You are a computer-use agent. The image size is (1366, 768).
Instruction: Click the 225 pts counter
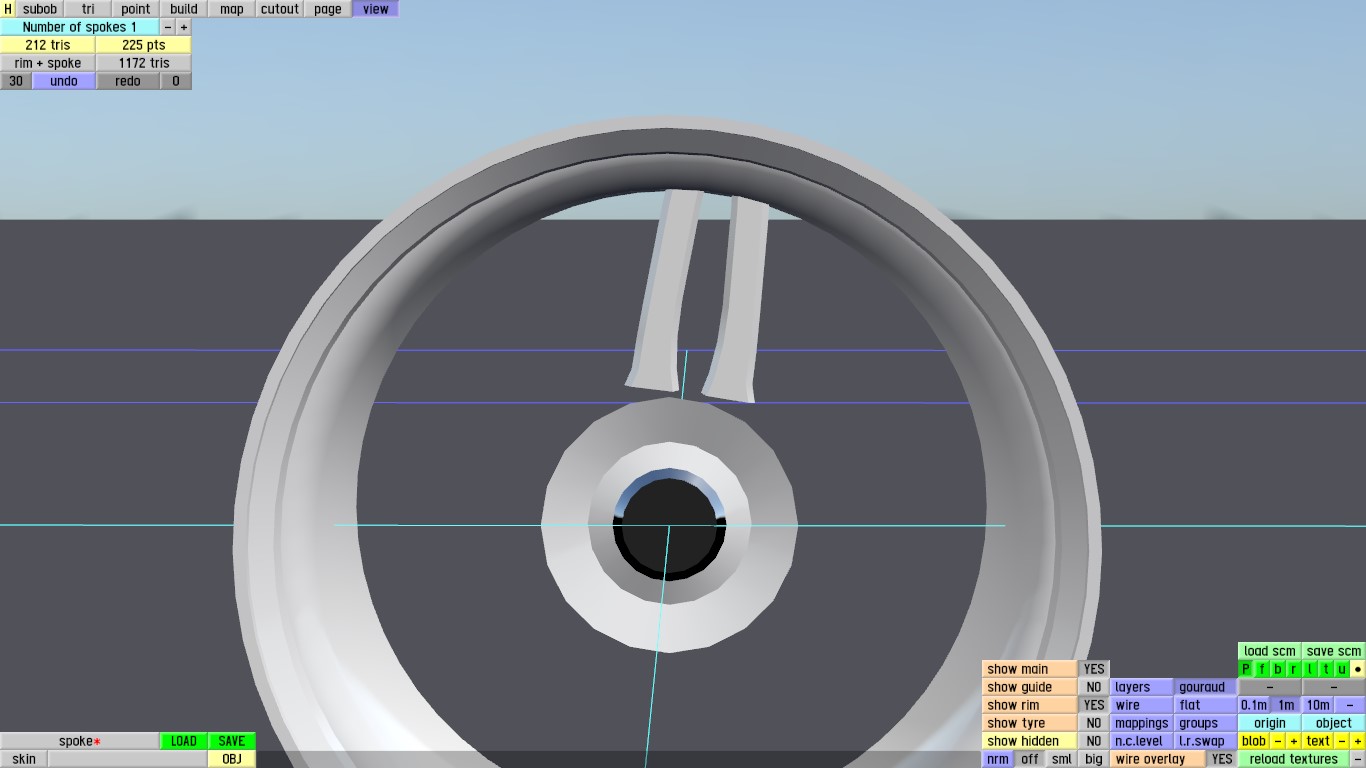pyautogui.click(x=144, y=45)
